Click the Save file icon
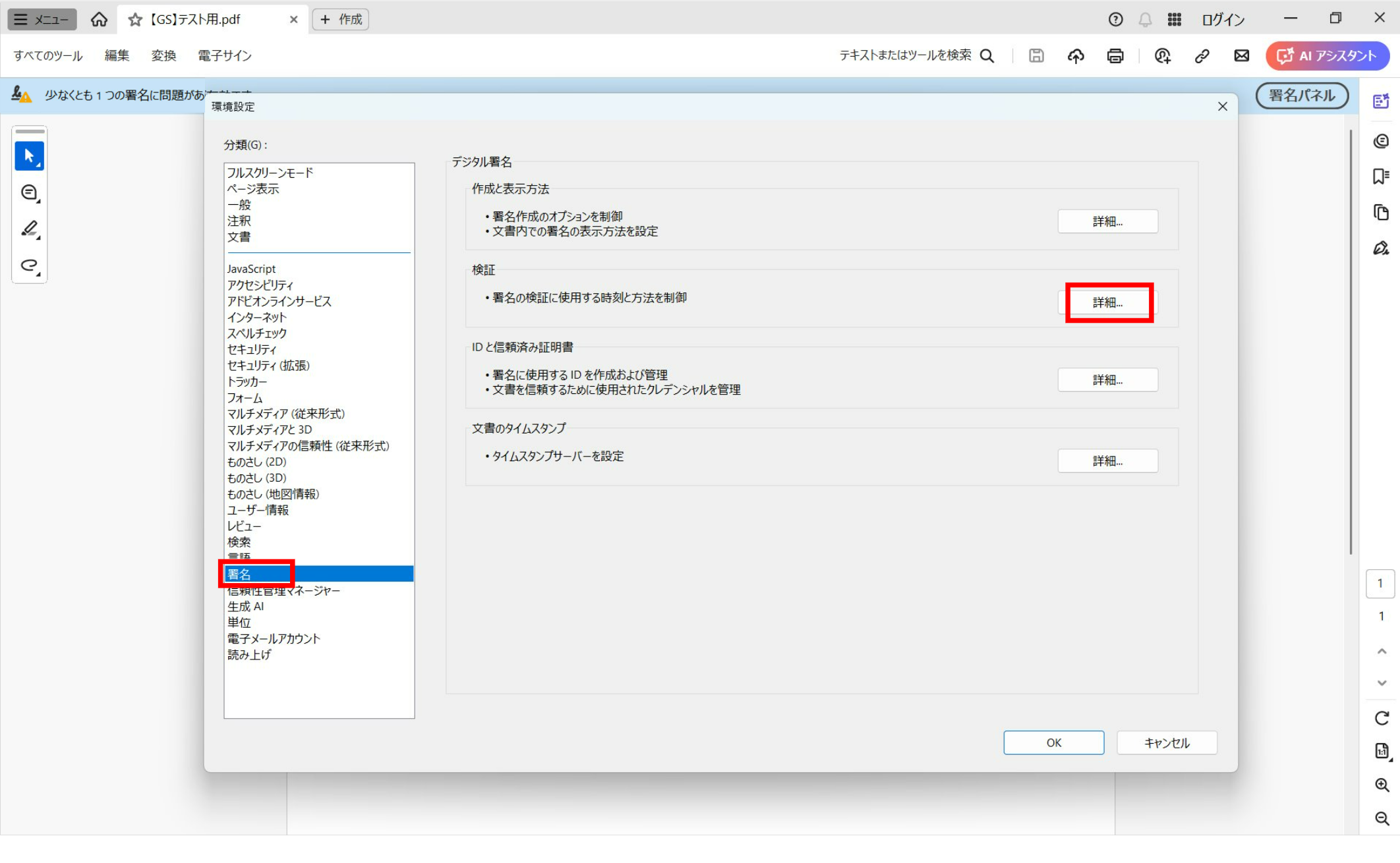The image size is (1400, 863). click(x=1035, y=56)
